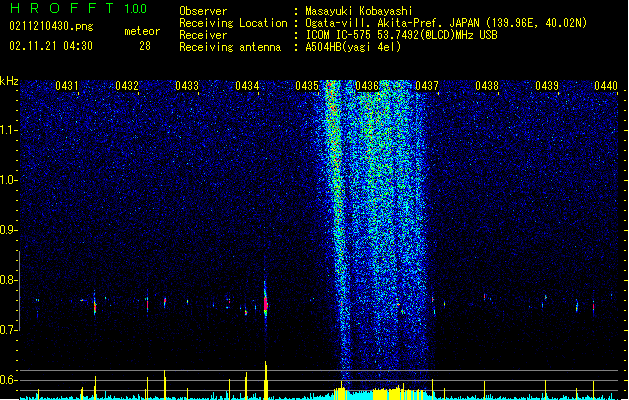The width and height of the screenshot is (629, 400).
Task: Click the 0436 time marker
Action: tap(367, 85)
